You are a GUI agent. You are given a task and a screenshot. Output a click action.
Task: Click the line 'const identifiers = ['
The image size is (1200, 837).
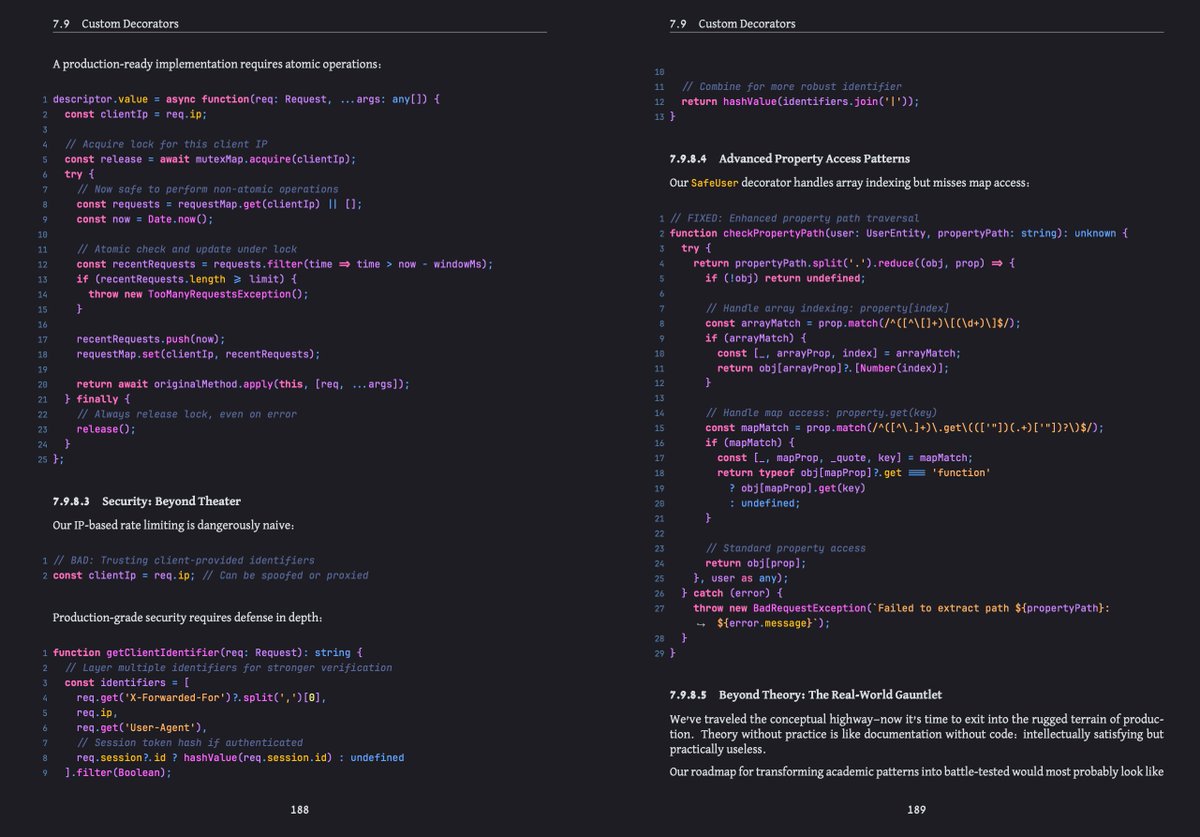coord(127,683)
